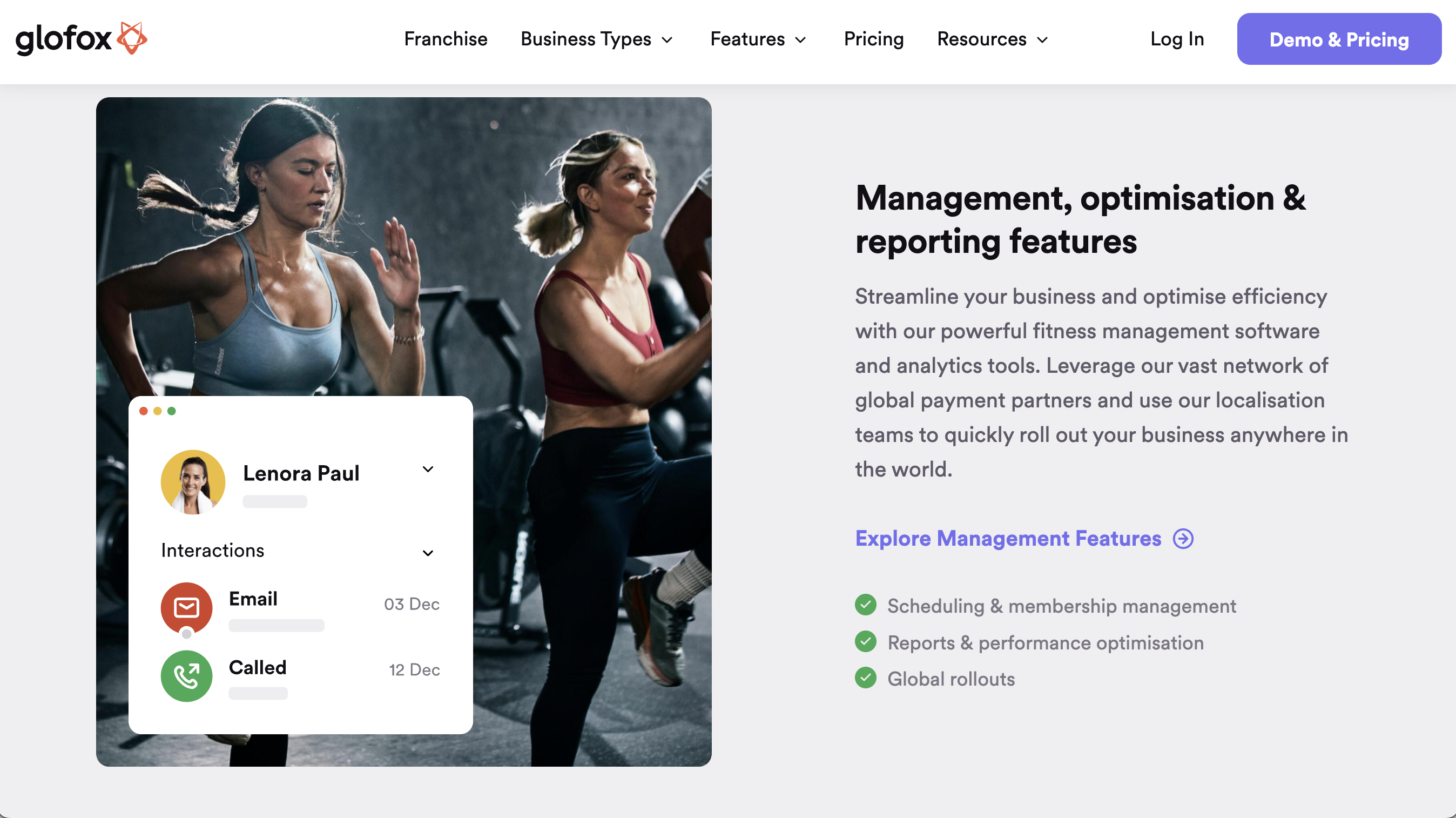This screenshot has width=1456, height=818.
Task: Click the green checkmark scheduling icon
Action: [x=865, y=605]
